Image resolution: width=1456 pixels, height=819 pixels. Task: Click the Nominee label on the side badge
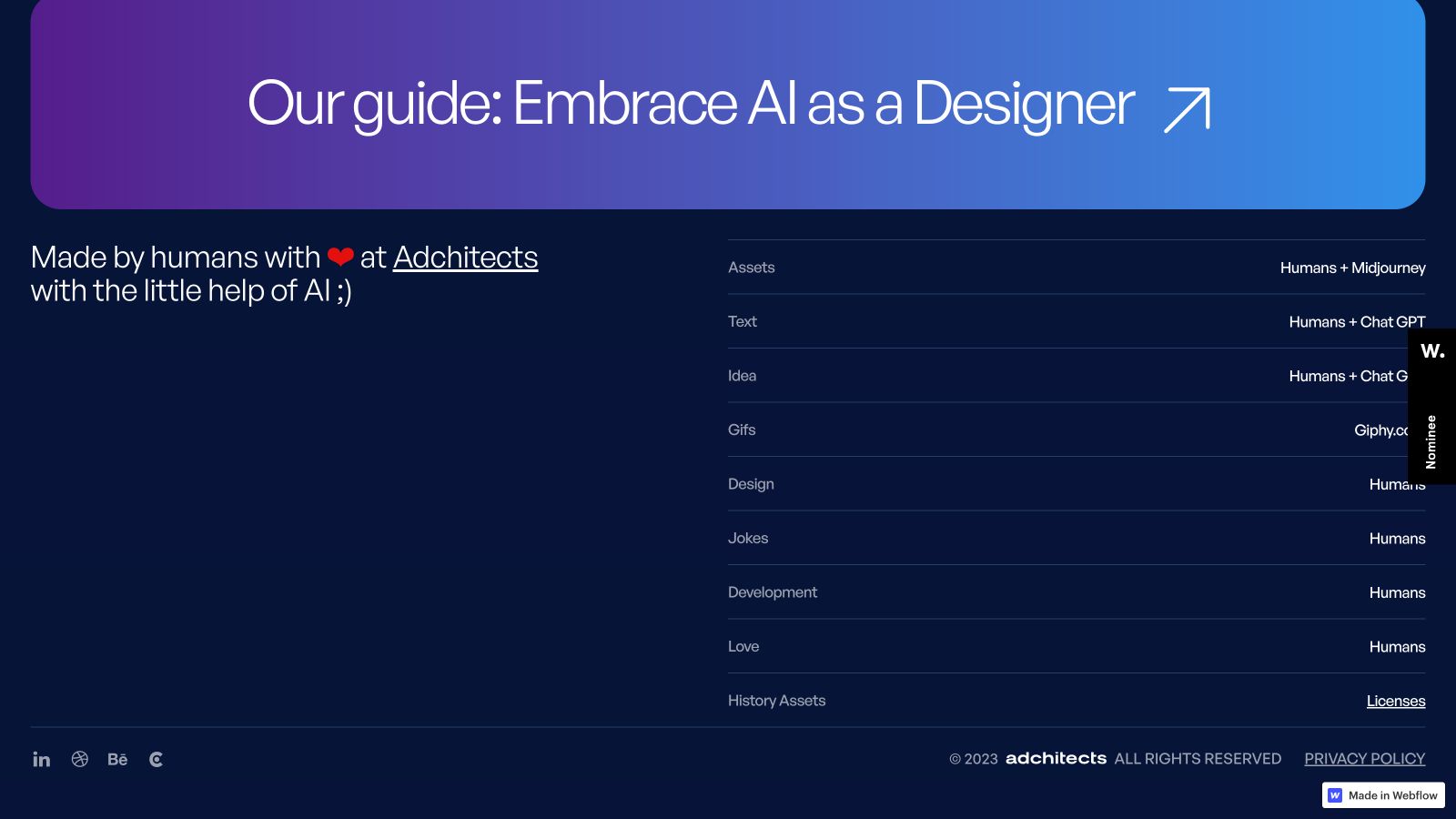(1431, 442)
